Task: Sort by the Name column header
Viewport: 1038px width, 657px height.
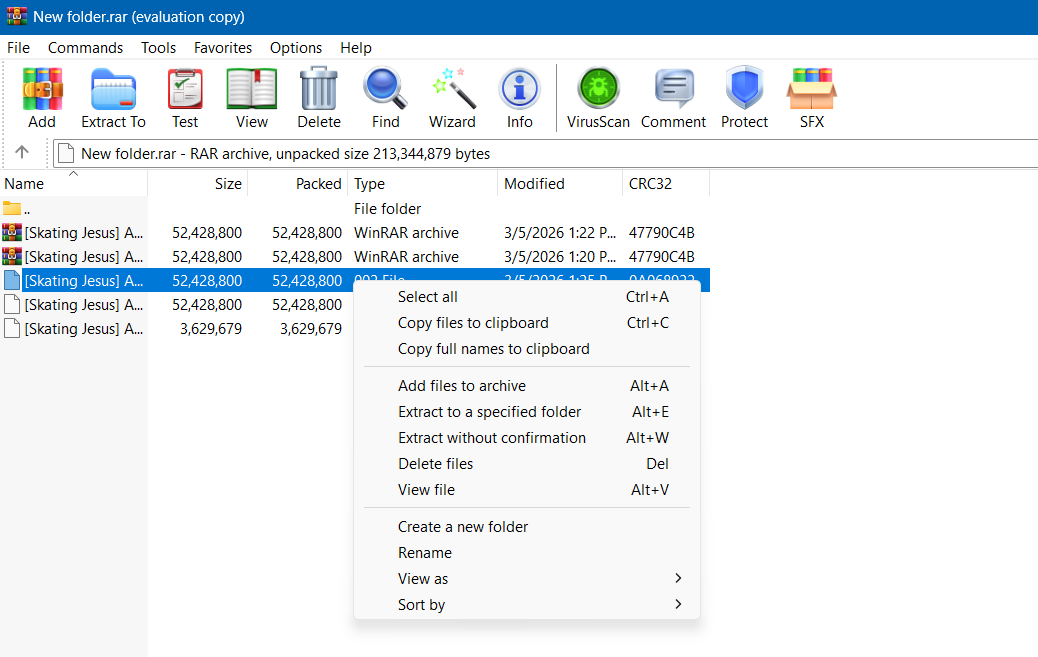Action: [x=73, y=183]
